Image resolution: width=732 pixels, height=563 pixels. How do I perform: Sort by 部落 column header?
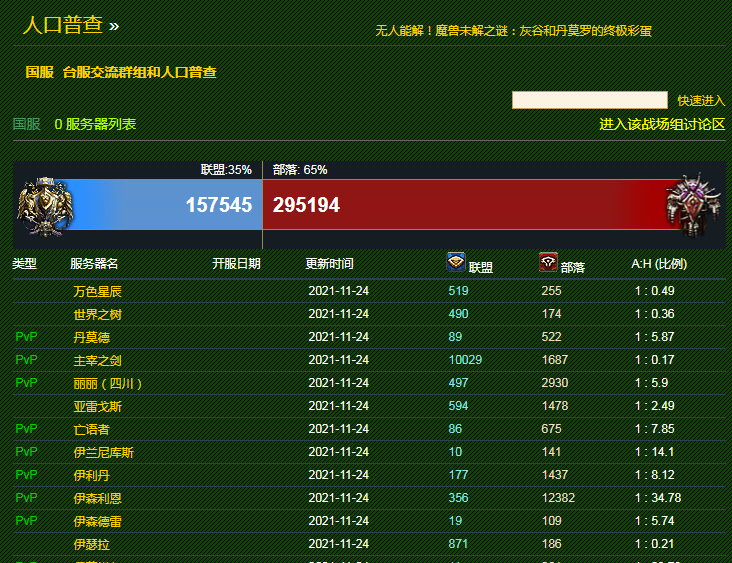point(572,267)
